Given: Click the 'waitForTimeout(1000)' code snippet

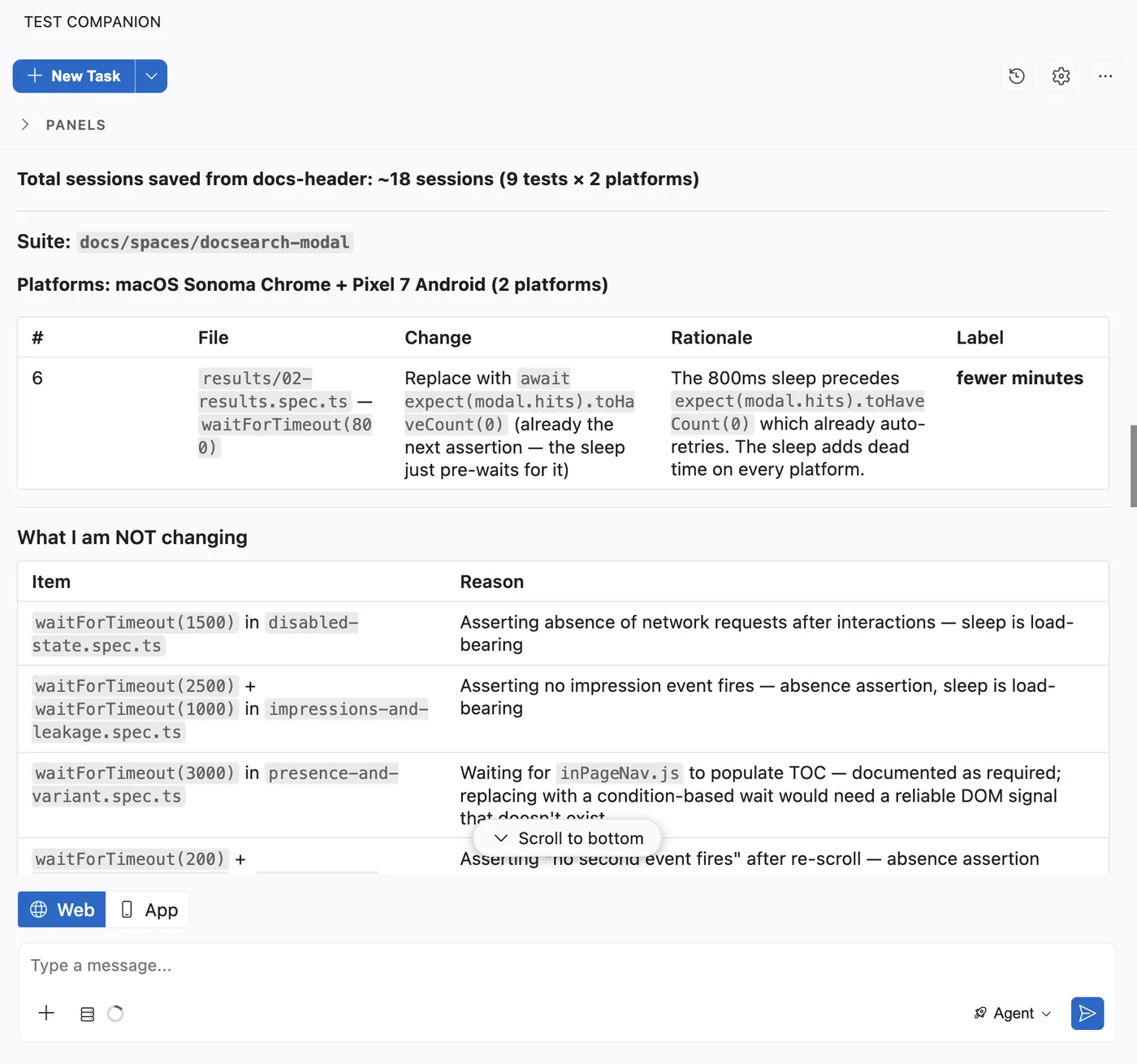Looking at the screenshot, I should coord(136,709).
